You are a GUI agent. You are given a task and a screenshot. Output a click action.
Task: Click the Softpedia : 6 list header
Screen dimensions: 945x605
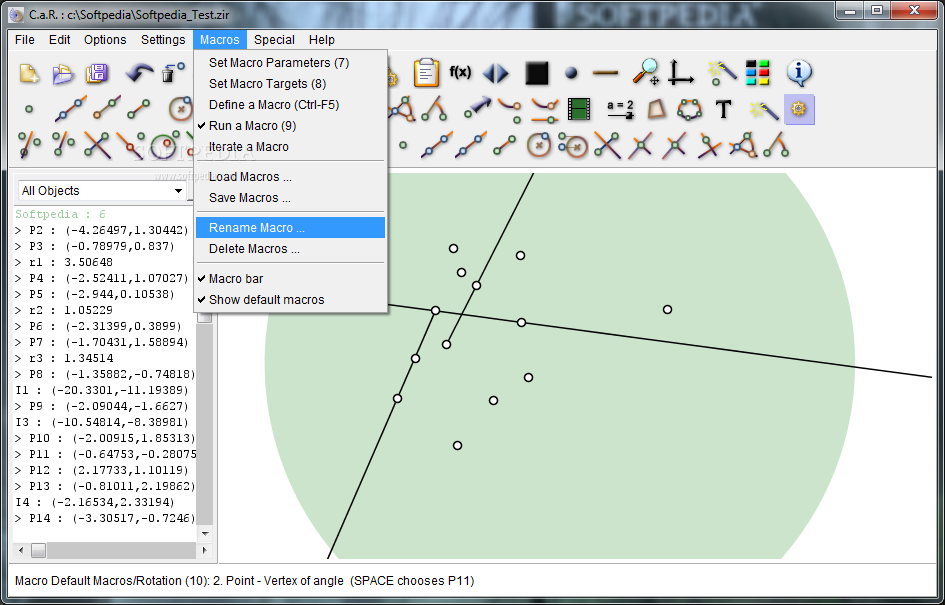click(60, 214)
